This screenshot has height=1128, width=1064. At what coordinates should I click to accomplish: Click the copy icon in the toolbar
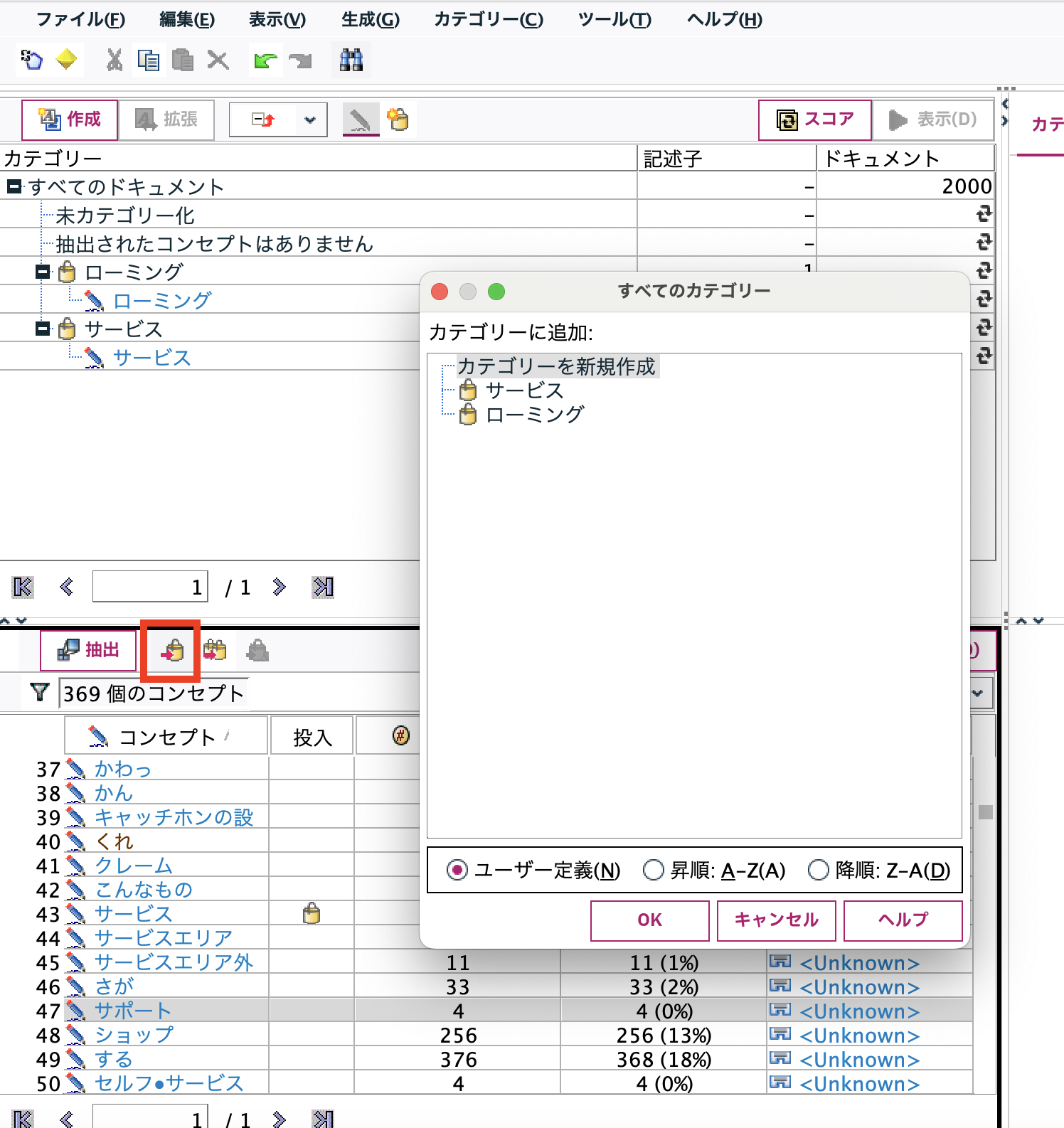pyautogui.click(x=148, y=60)
